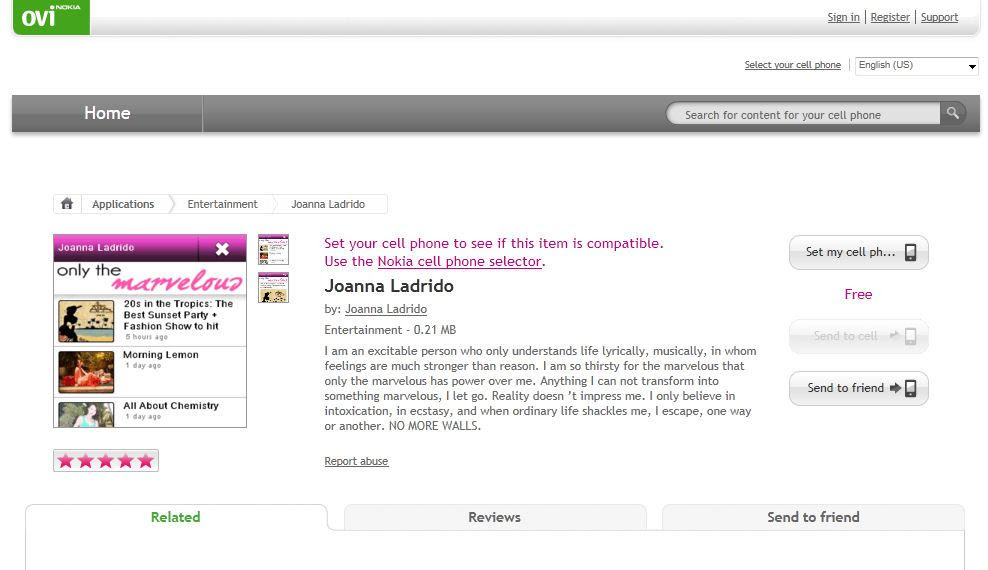
Task: Open the second small screenshot thumbnail
Action: pyautogui.click(x=273, y=287)
